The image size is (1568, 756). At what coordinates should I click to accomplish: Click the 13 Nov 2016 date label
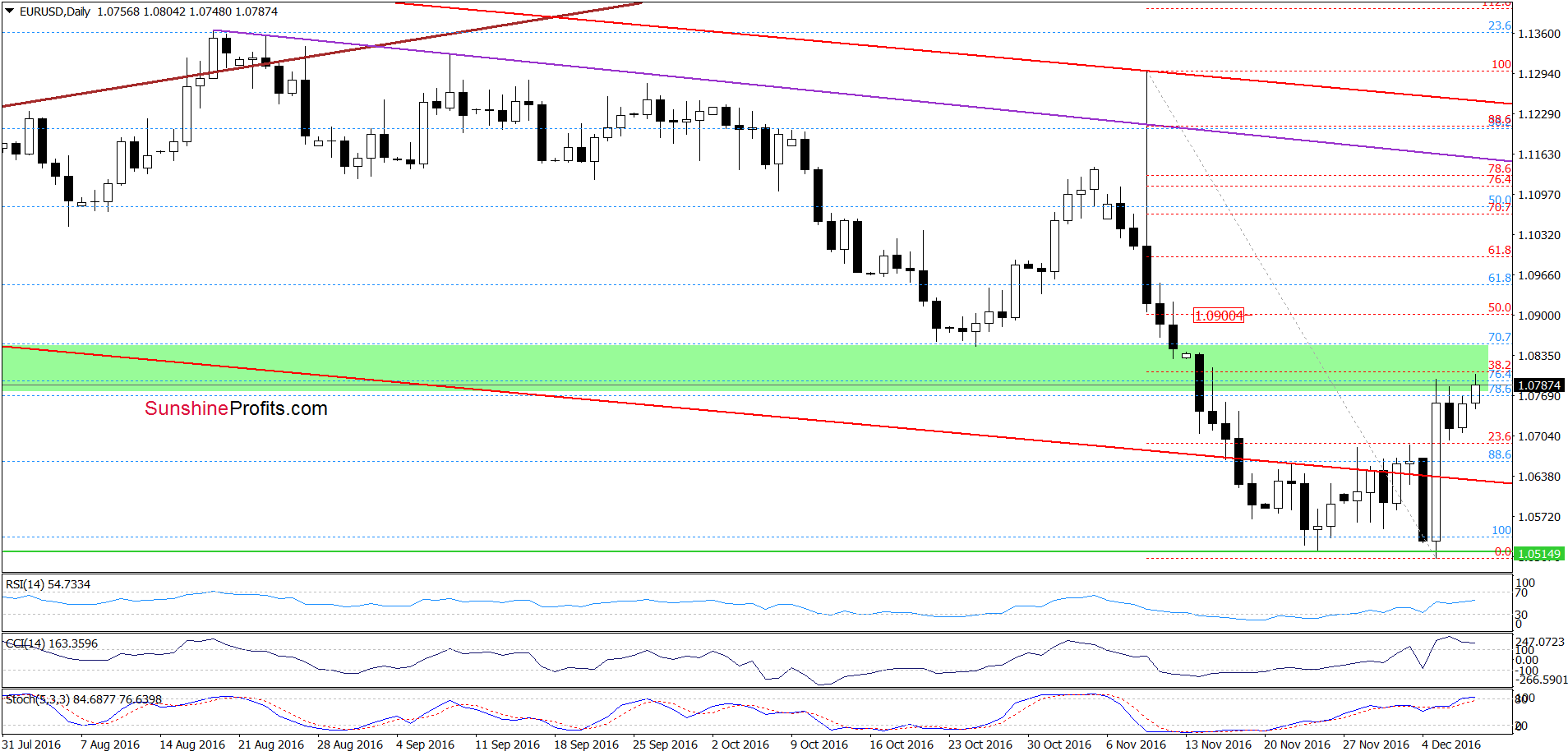click(x=1218, y=744)
